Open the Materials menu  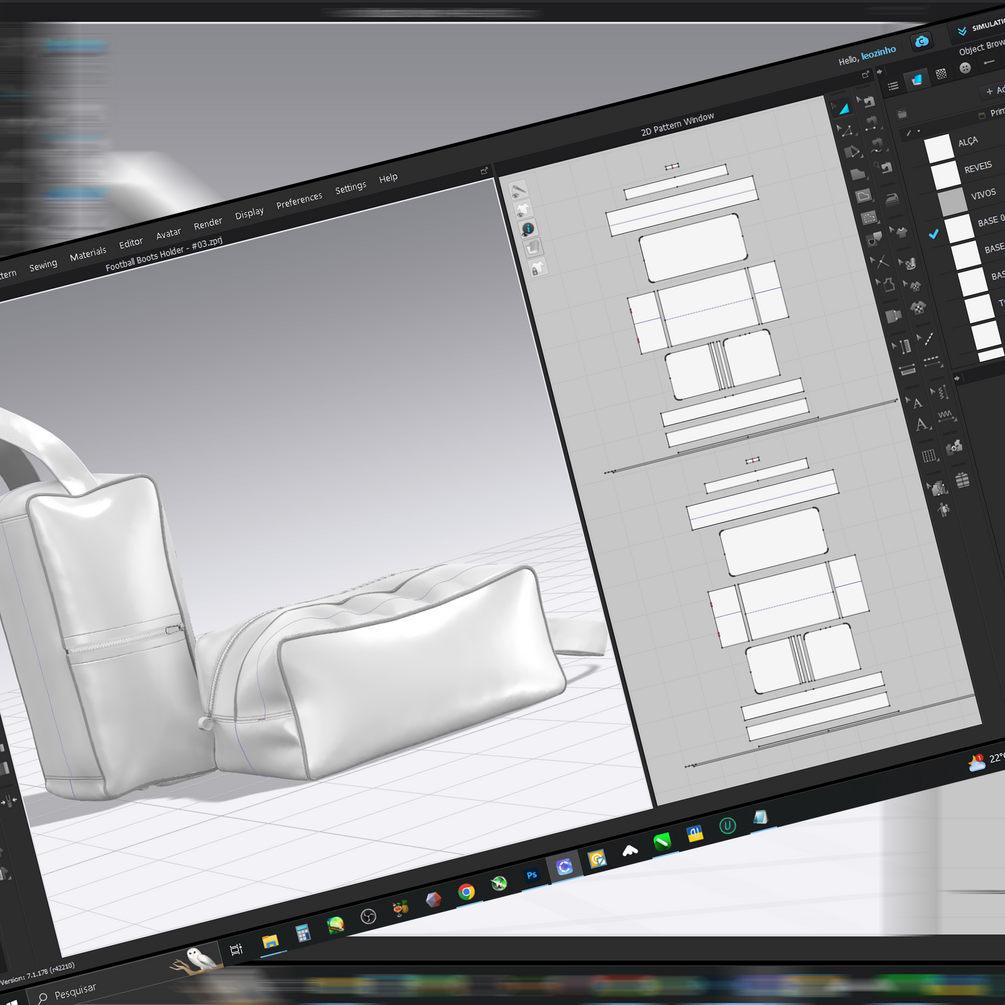click(88, 254)
